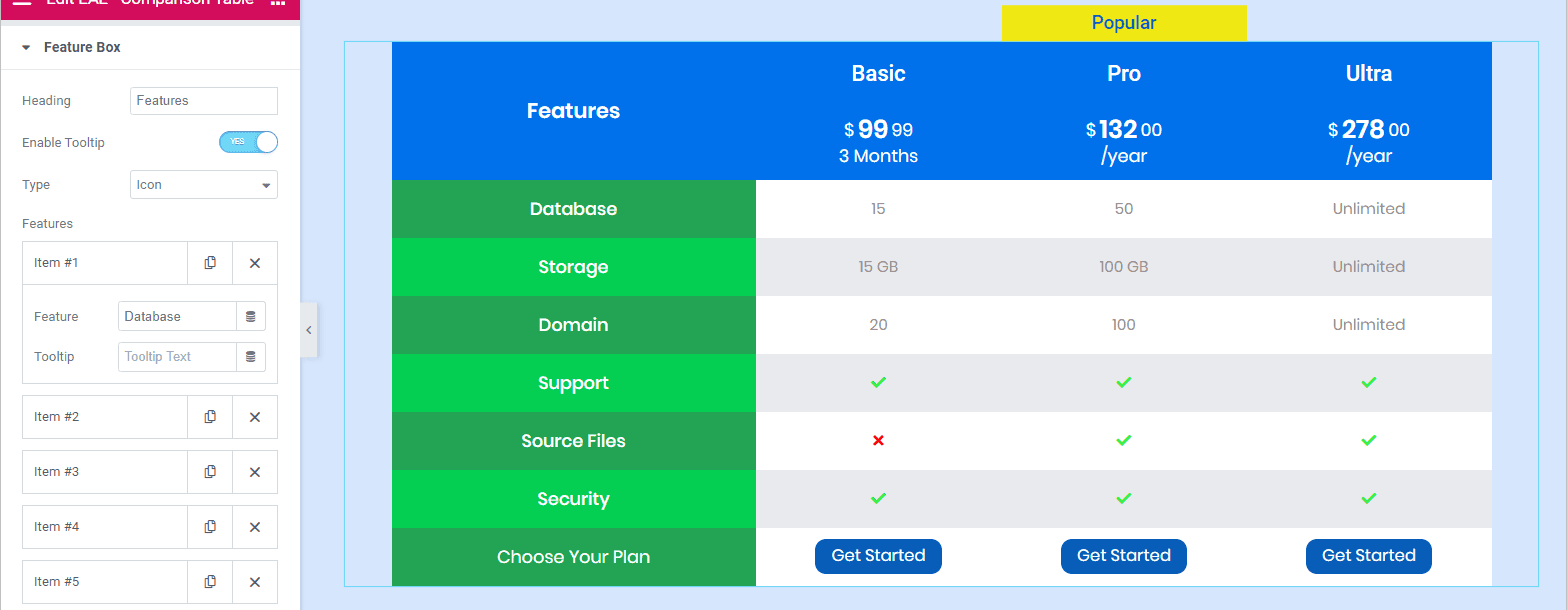Screen dimensions: 1567x610
Task: Duplicate Item #4 feature
Action: tap(210, 527)
